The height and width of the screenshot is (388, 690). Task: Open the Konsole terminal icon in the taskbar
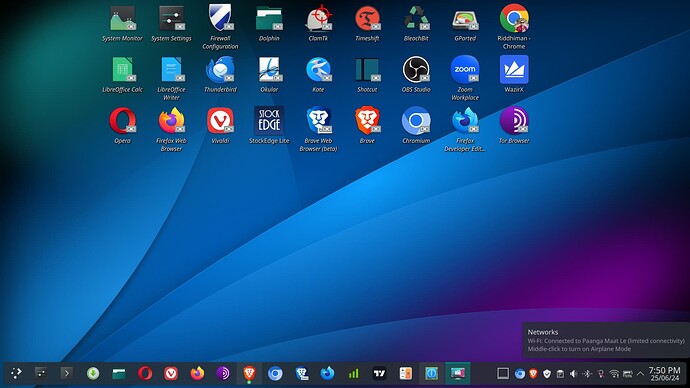pos(66,373)
